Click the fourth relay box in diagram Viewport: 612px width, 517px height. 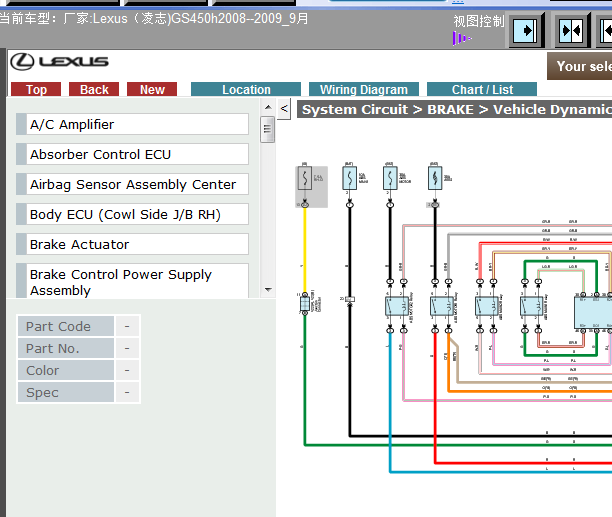(532, 306)
